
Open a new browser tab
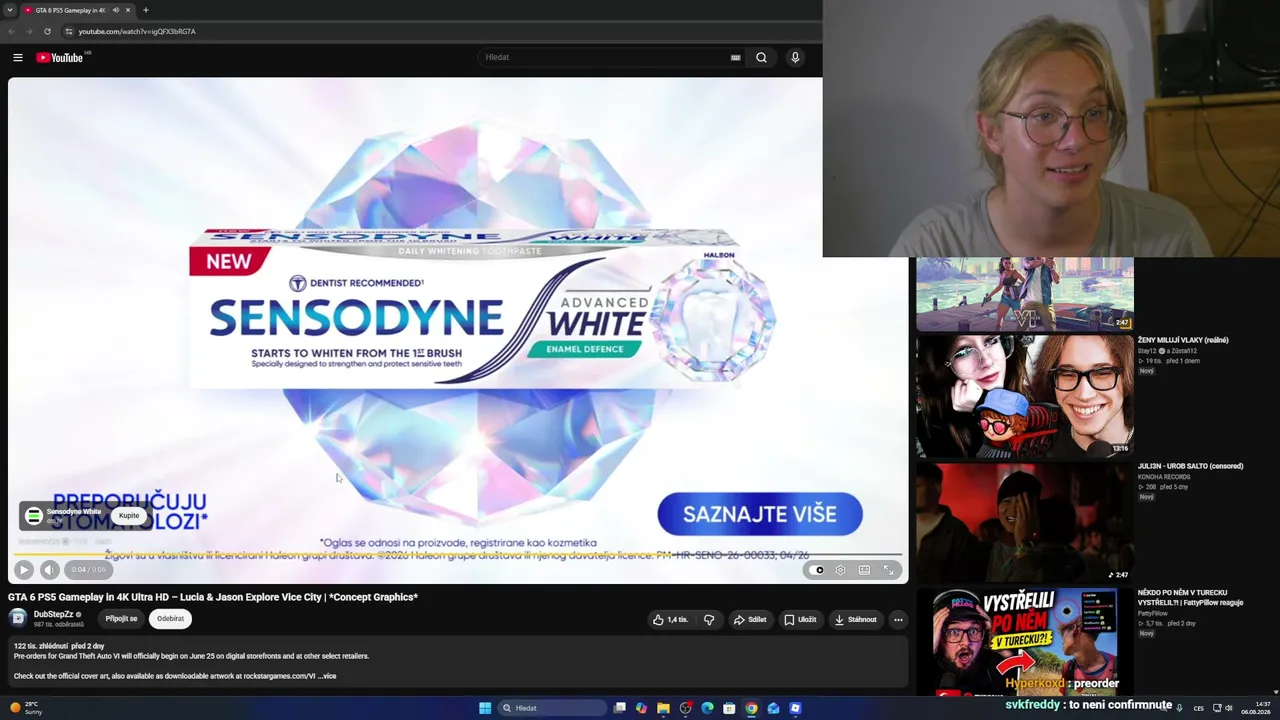click(x=146, y=10)
